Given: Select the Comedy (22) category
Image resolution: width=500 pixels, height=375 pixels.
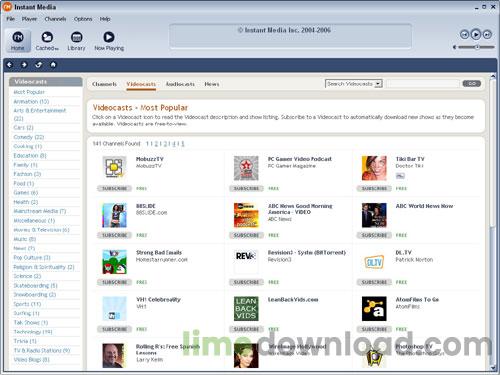Looking at the screenshot, I should click(29, 137).
